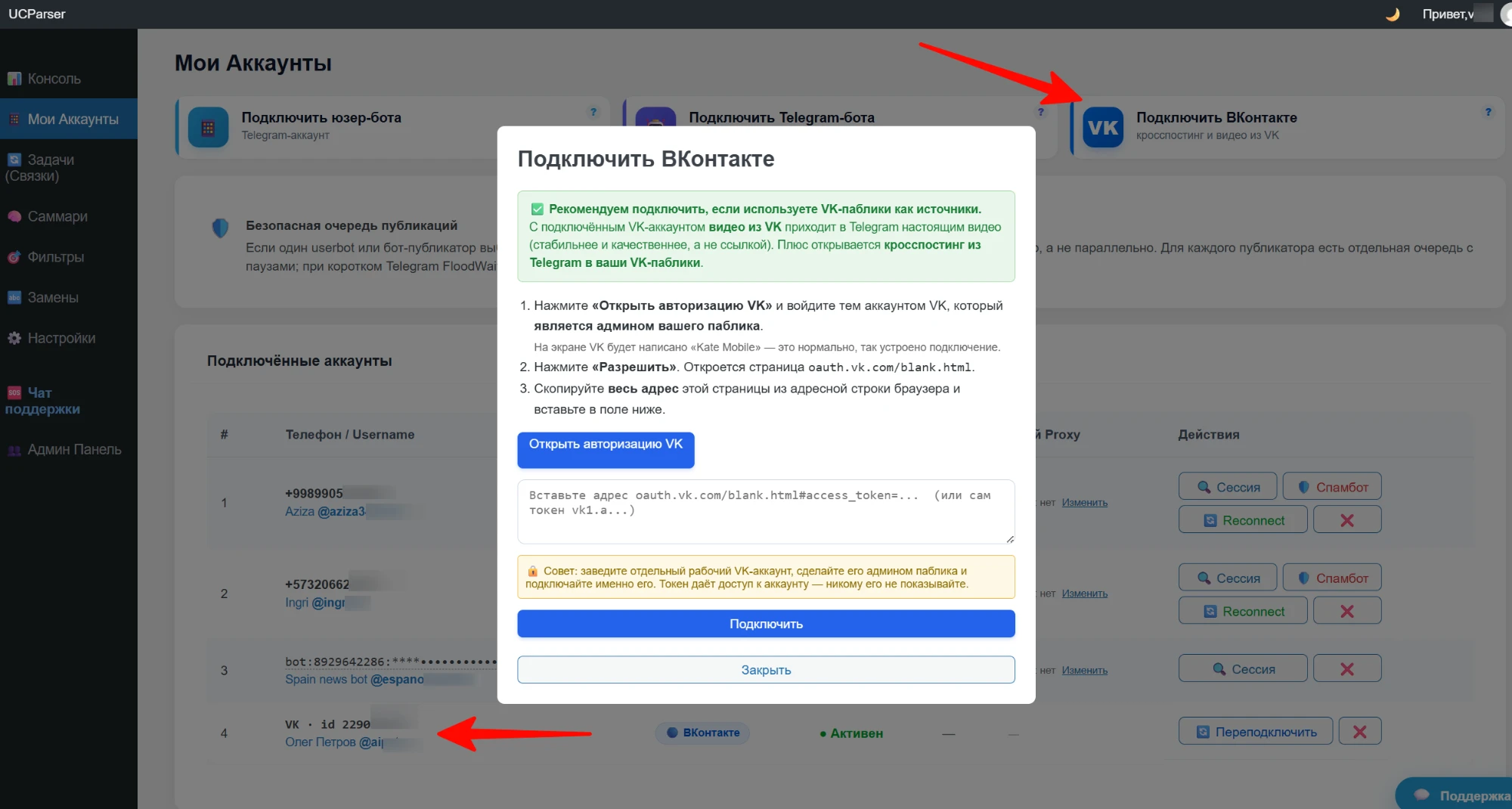
Task: Click the SOS chat support icon
Action: coord(14,392)
